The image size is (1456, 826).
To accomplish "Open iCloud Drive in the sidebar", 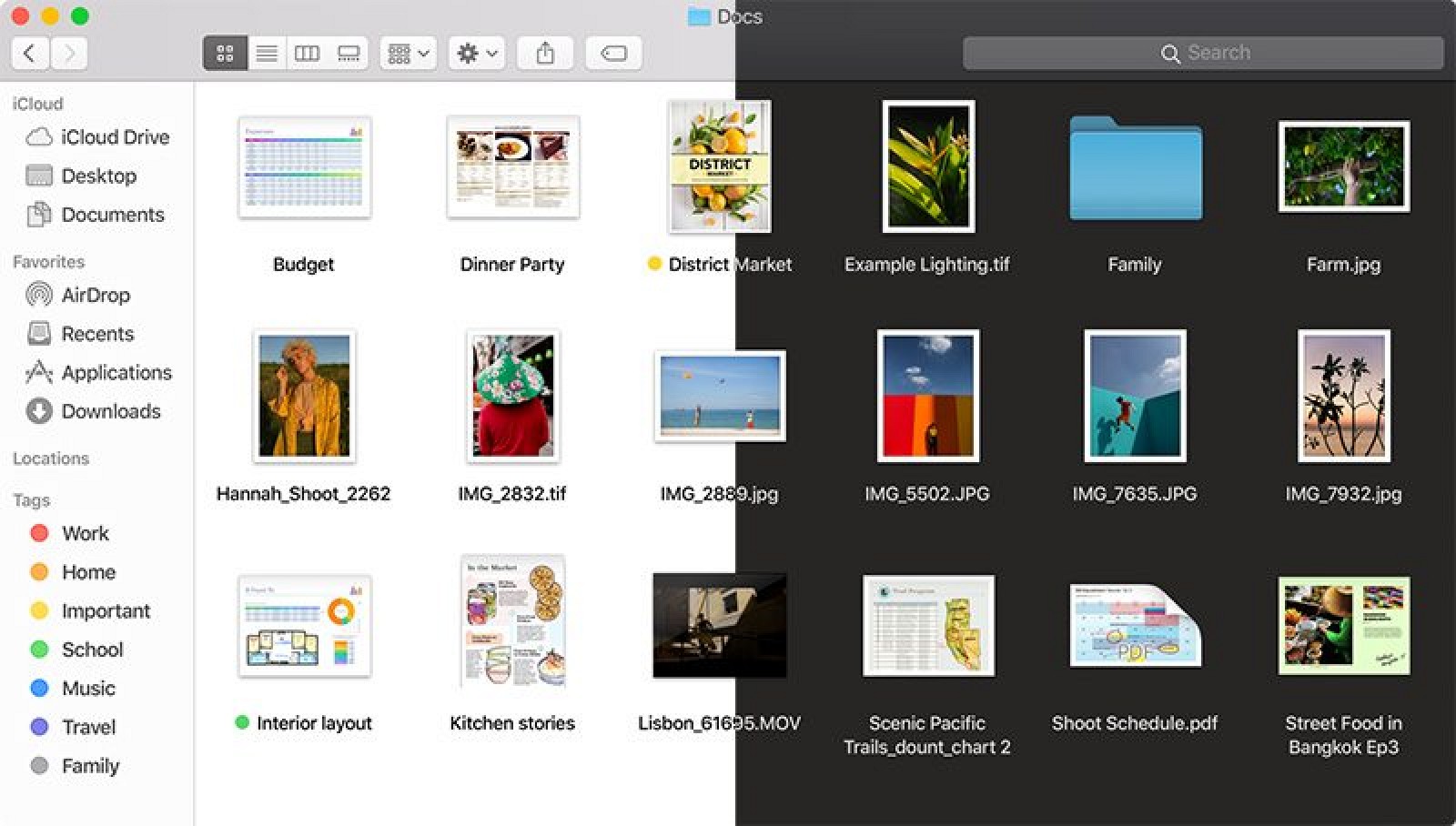I will (114, 136).
